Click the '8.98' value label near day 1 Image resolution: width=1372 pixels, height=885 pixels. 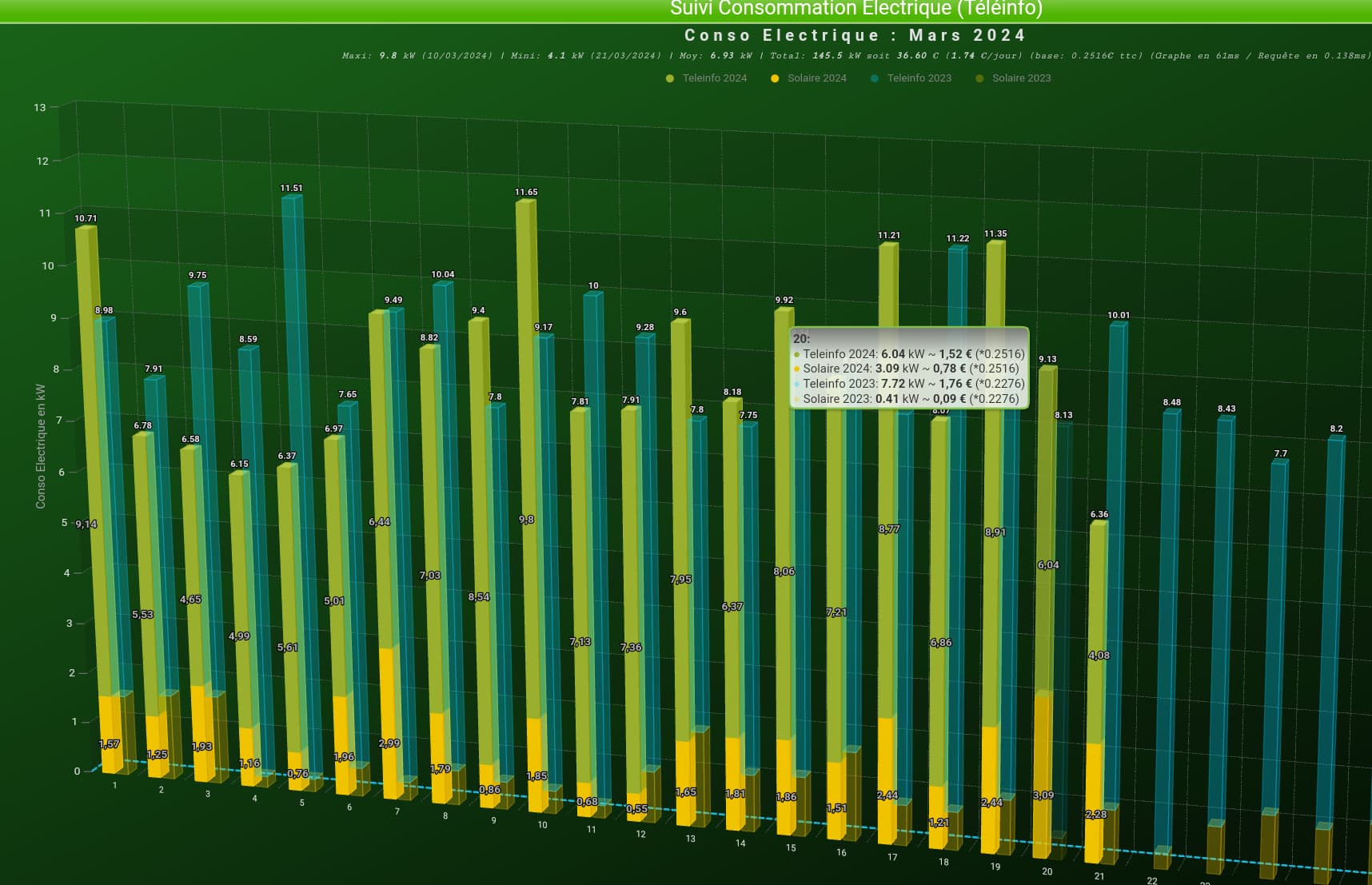coord(104,311)
